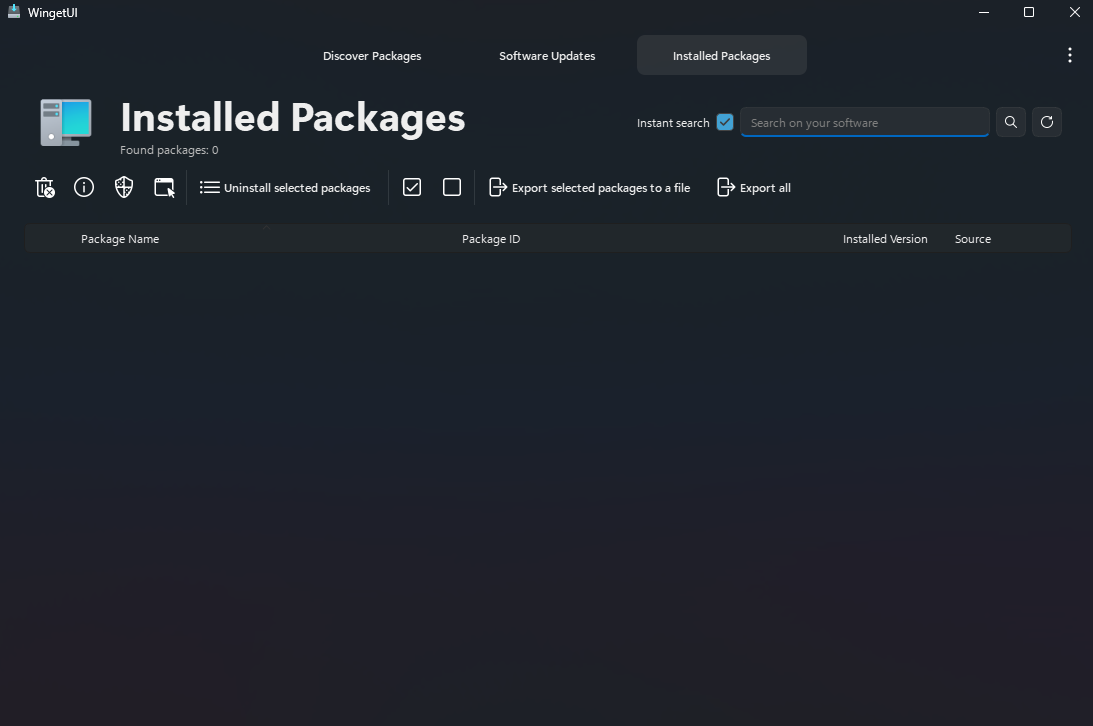Open the three-dot settings menu
Viewport: 1093px width, 726px height.
coord(1070,55)
